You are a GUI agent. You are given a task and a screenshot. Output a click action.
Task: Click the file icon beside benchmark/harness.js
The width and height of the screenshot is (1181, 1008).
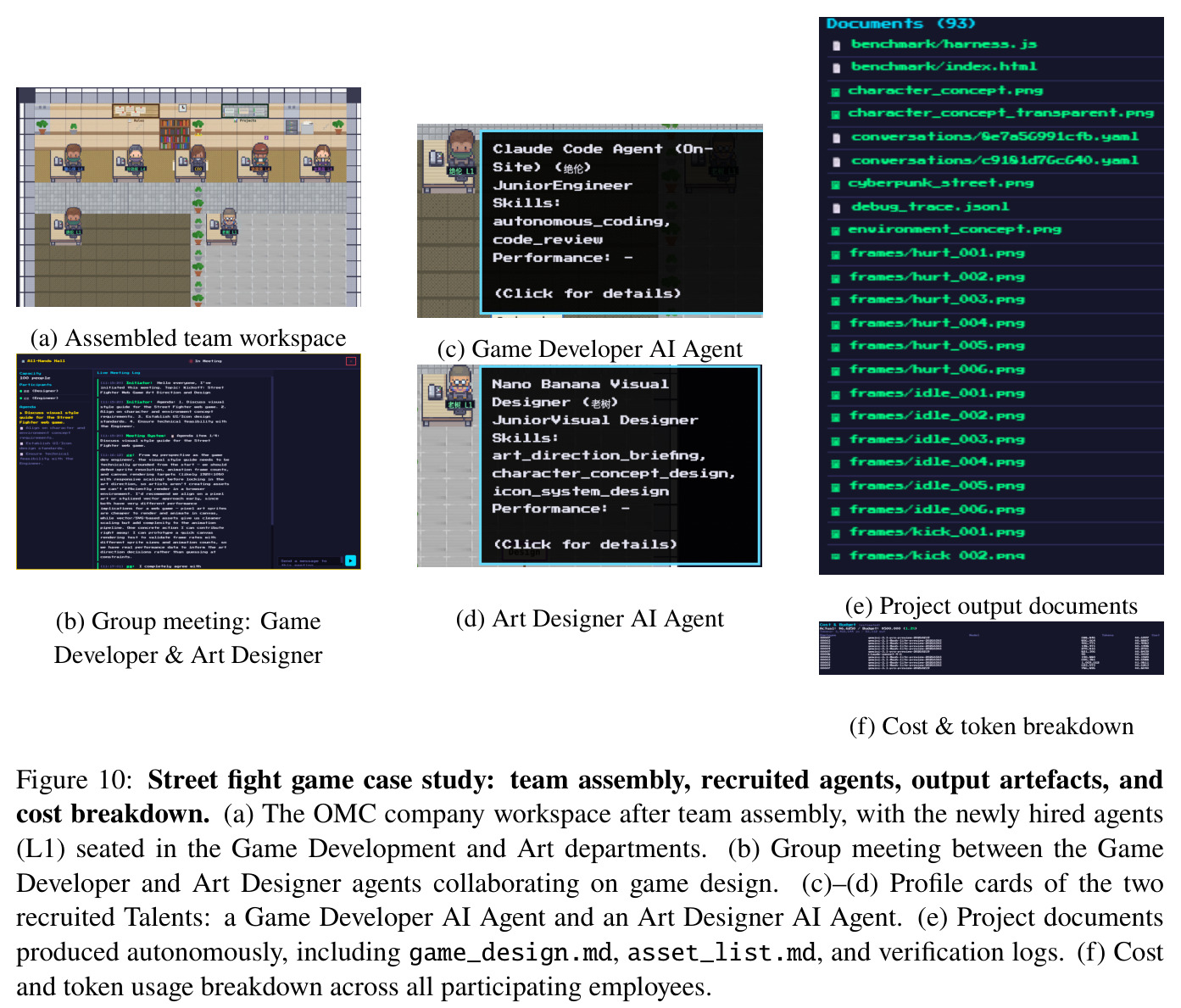coord(837,45)
